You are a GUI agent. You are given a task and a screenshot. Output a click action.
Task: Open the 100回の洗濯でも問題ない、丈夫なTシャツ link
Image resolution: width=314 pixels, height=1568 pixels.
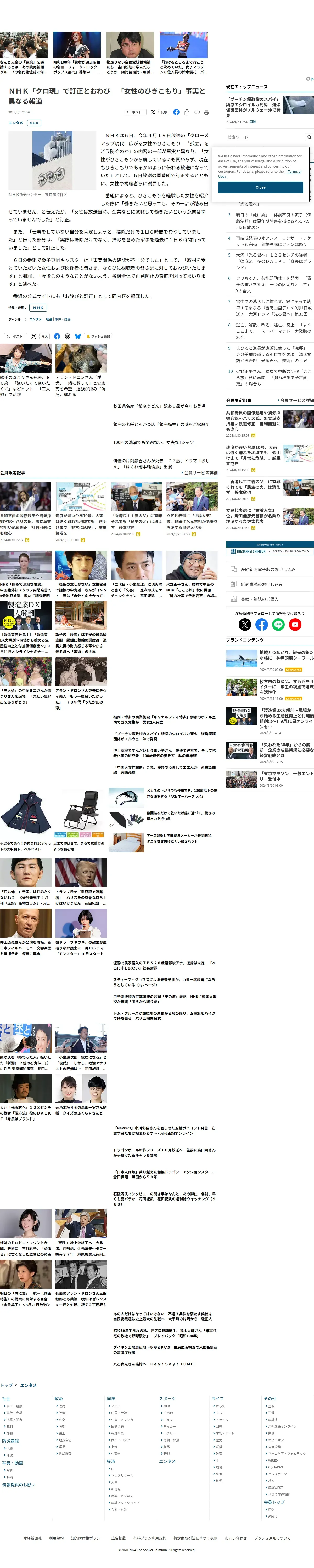click(x=153, y=442)
